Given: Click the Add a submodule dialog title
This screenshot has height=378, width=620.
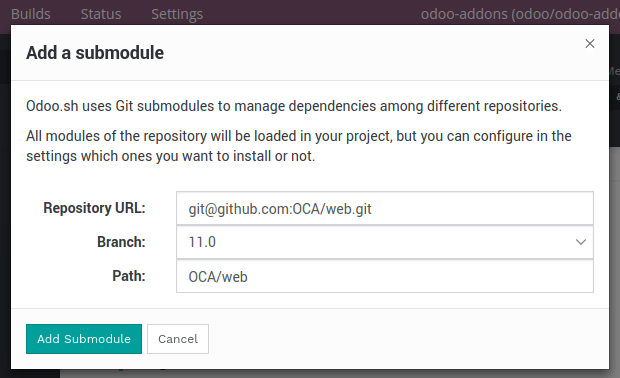Looking at the screenshot, I should click(x=95, y=53).
